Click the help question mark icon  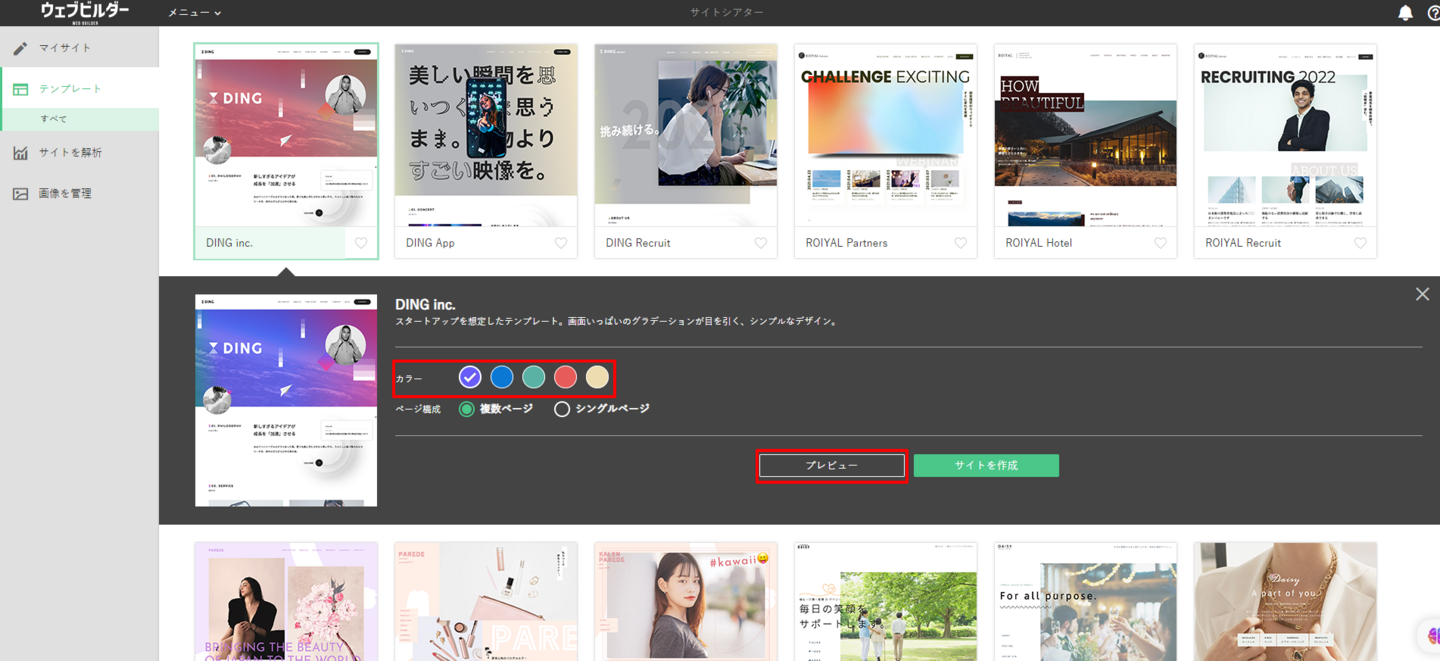coord(1433,13)
